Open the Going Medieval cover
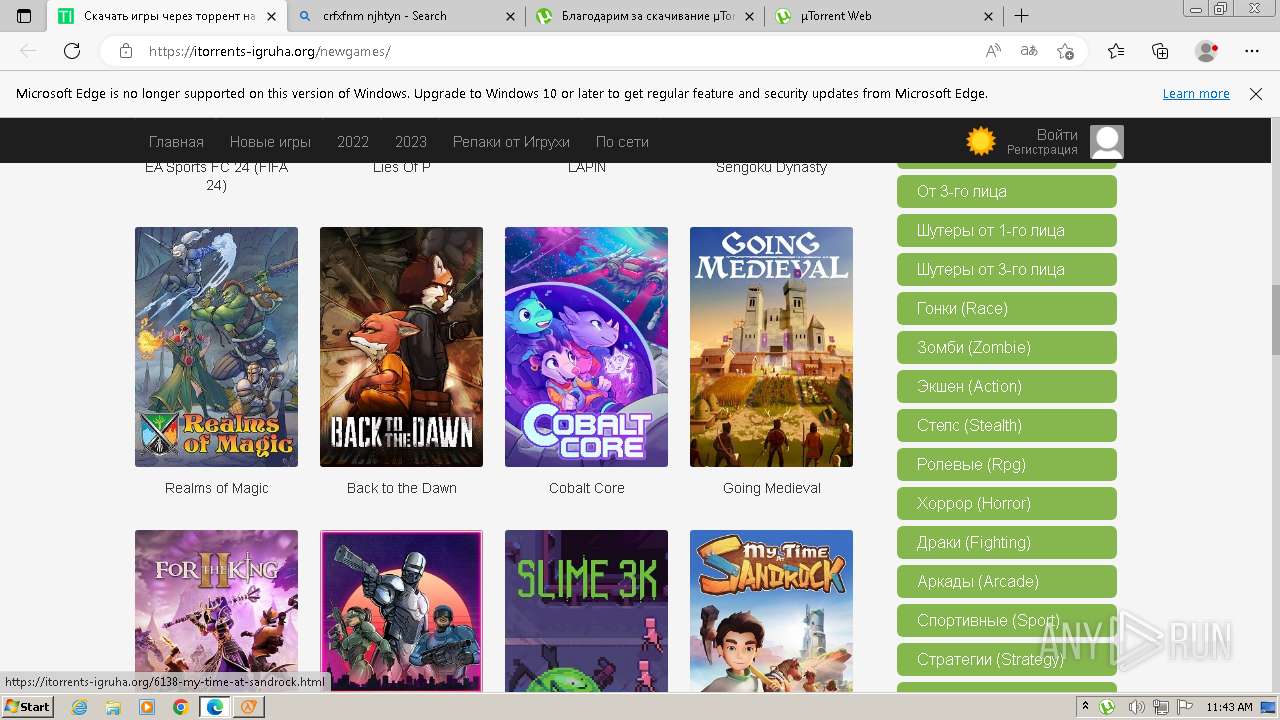This screenshot has height=720, width=1280. 771,347
